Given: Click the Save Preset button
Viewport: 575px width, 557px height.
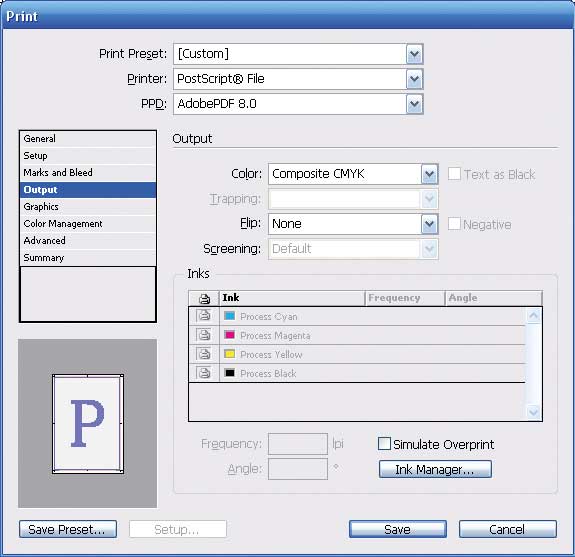Looking at the screenshot, I should tap(68, 529).
